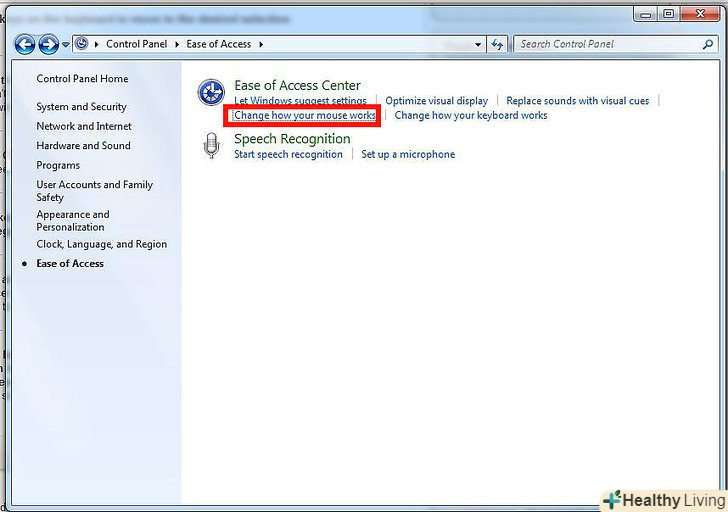This screenshot has height=512, width=728.
Task: Click Change how your mouse works
Action: click(305, 115)
